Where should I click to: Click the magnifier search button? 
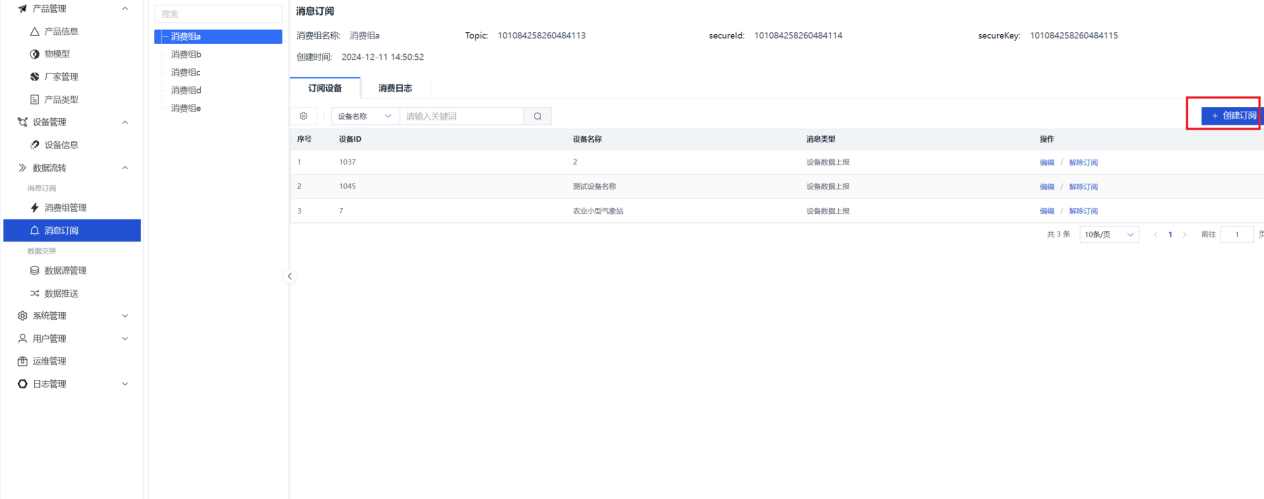tap(537, 117)
